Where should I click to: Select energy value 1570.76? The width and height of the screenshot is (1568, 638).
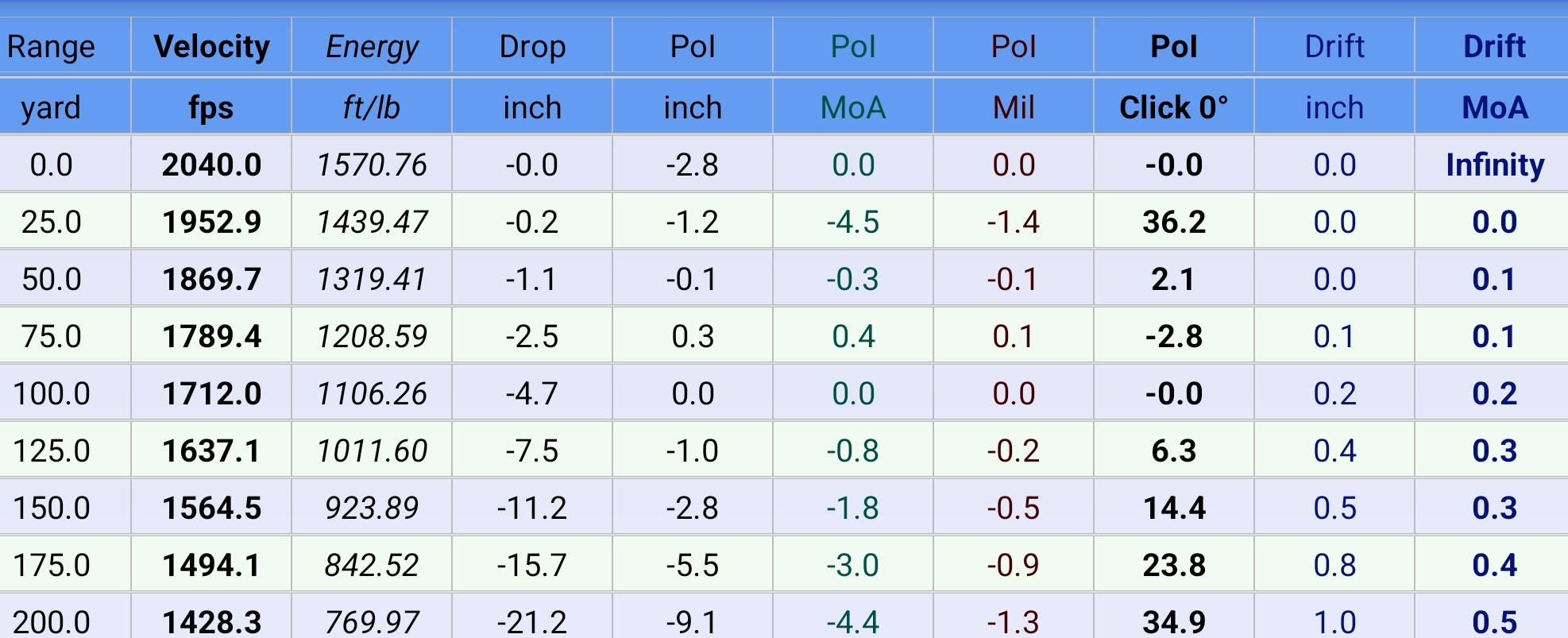click(372, 164)
